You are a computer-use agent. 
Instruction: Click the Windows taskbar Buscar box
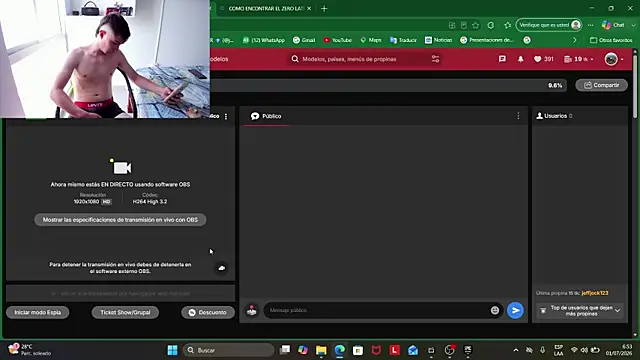tap(228, 350)
